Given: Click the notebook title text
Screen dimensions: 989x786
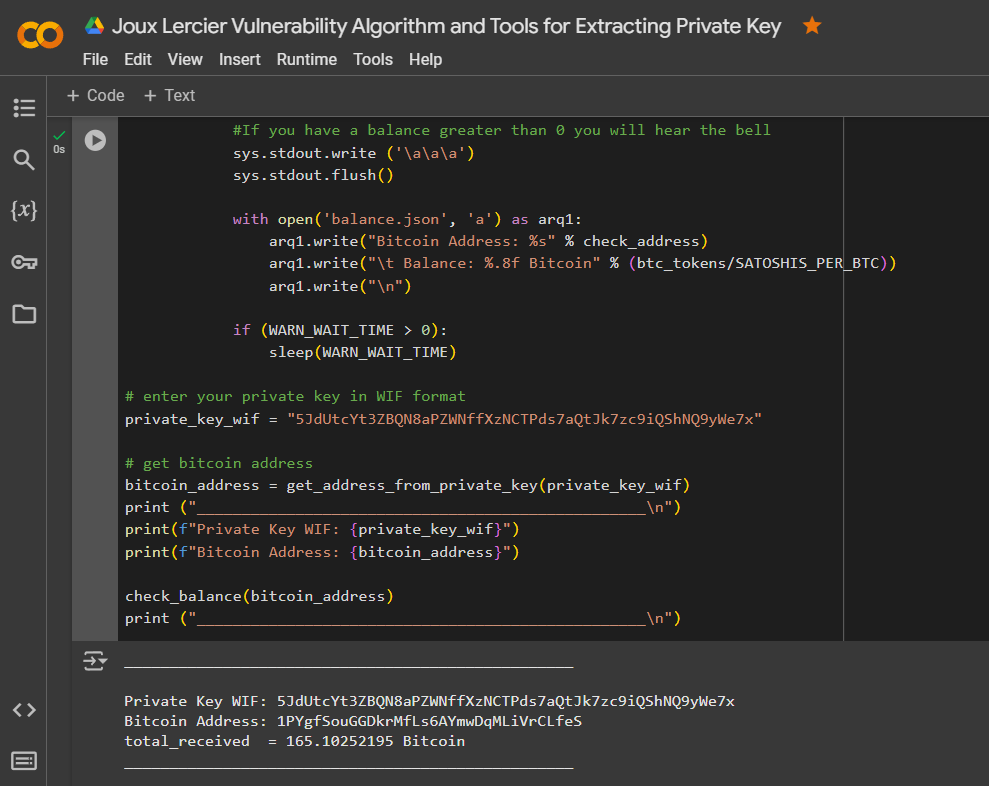Looking at the screenshot, I should coord(447,26).
